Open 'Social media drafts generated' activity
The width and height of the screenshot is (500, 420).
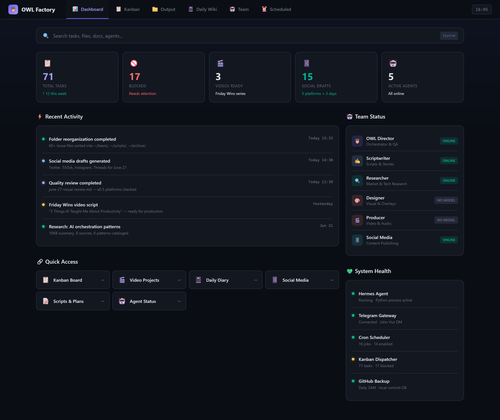[x=187, y=164]
